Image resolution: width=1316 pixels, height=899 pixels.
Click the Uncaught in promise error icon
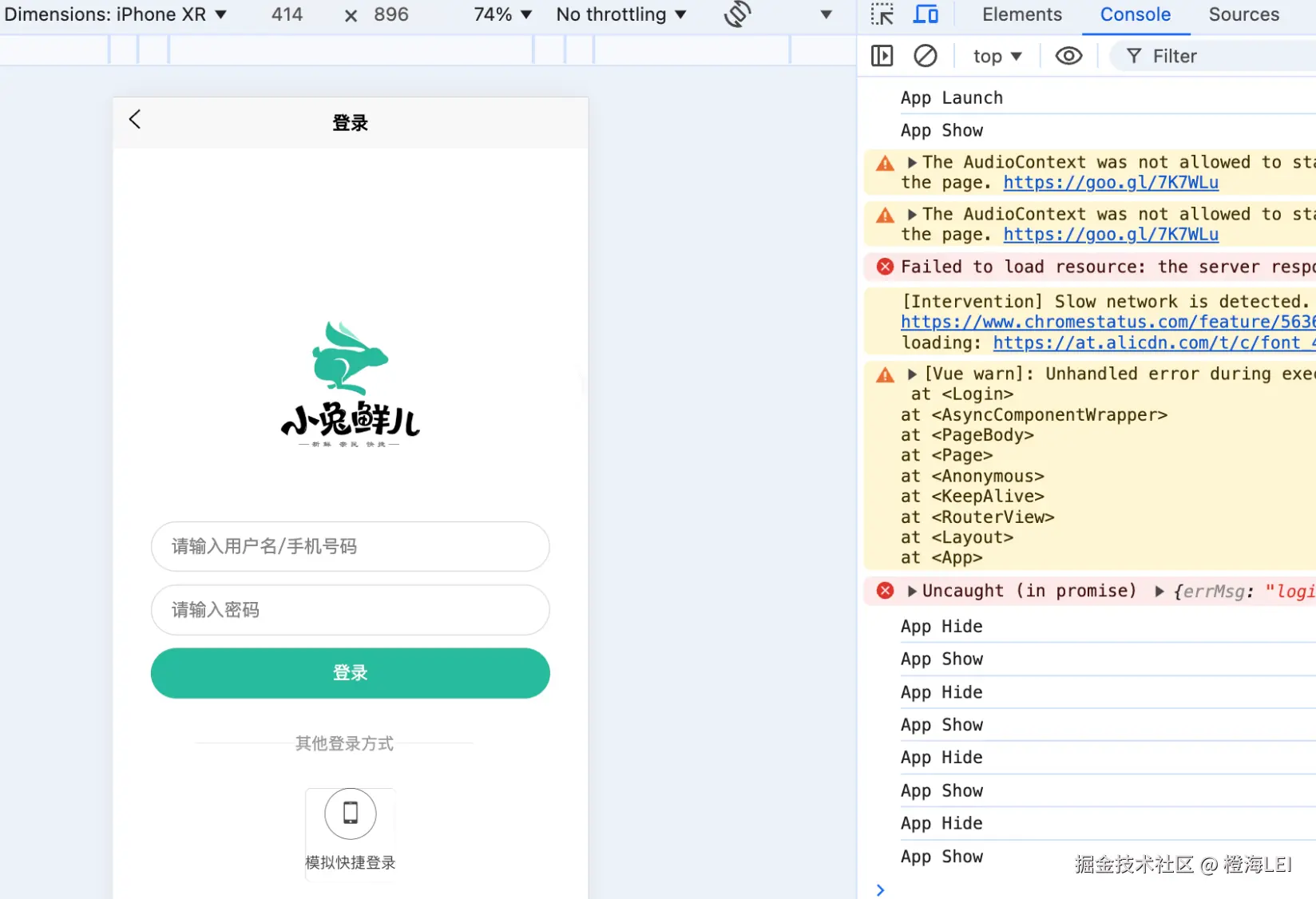(x=885, y=591)
